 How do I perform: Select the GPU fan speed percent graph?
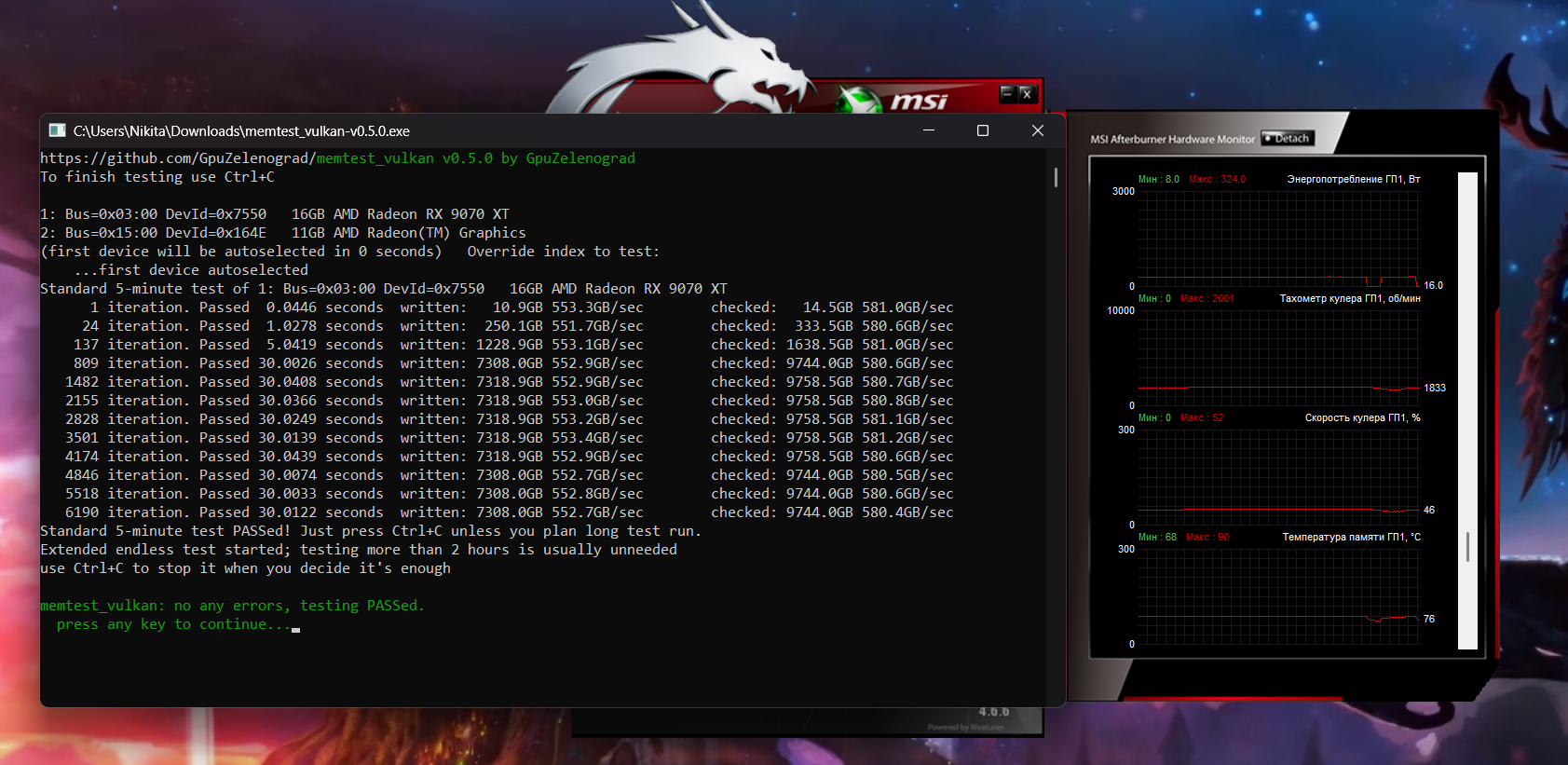[1277, 477]
